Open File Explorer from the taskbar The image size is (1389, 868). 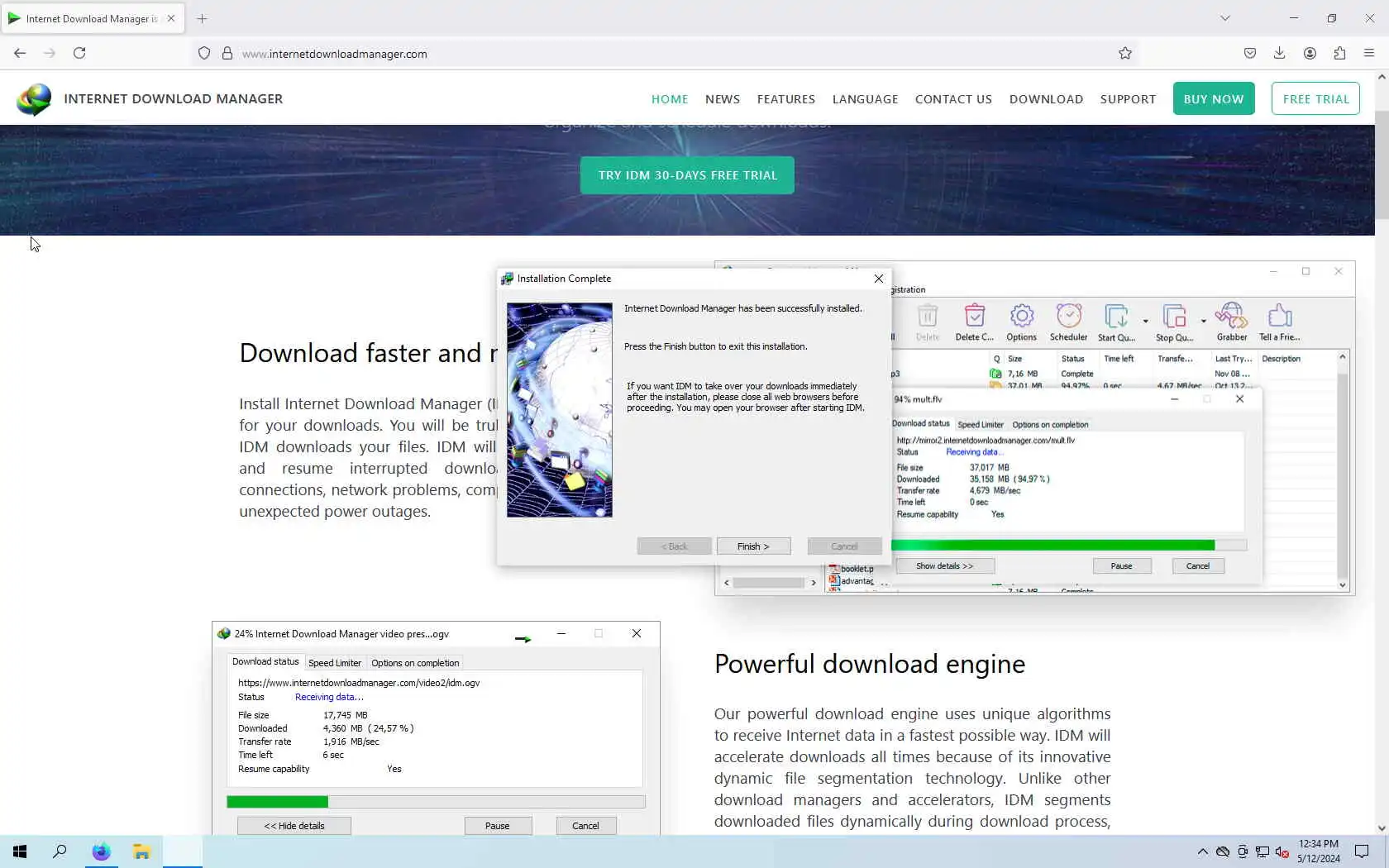pyautogui.click(x=141, y=851)
